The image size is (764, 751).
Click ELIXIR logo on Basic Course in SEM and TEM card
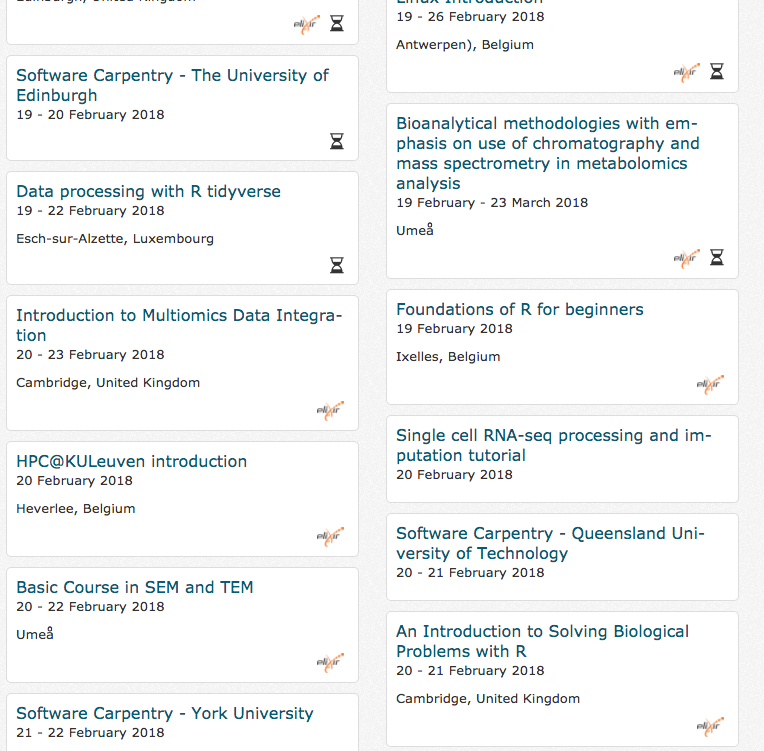coord(330,662)
